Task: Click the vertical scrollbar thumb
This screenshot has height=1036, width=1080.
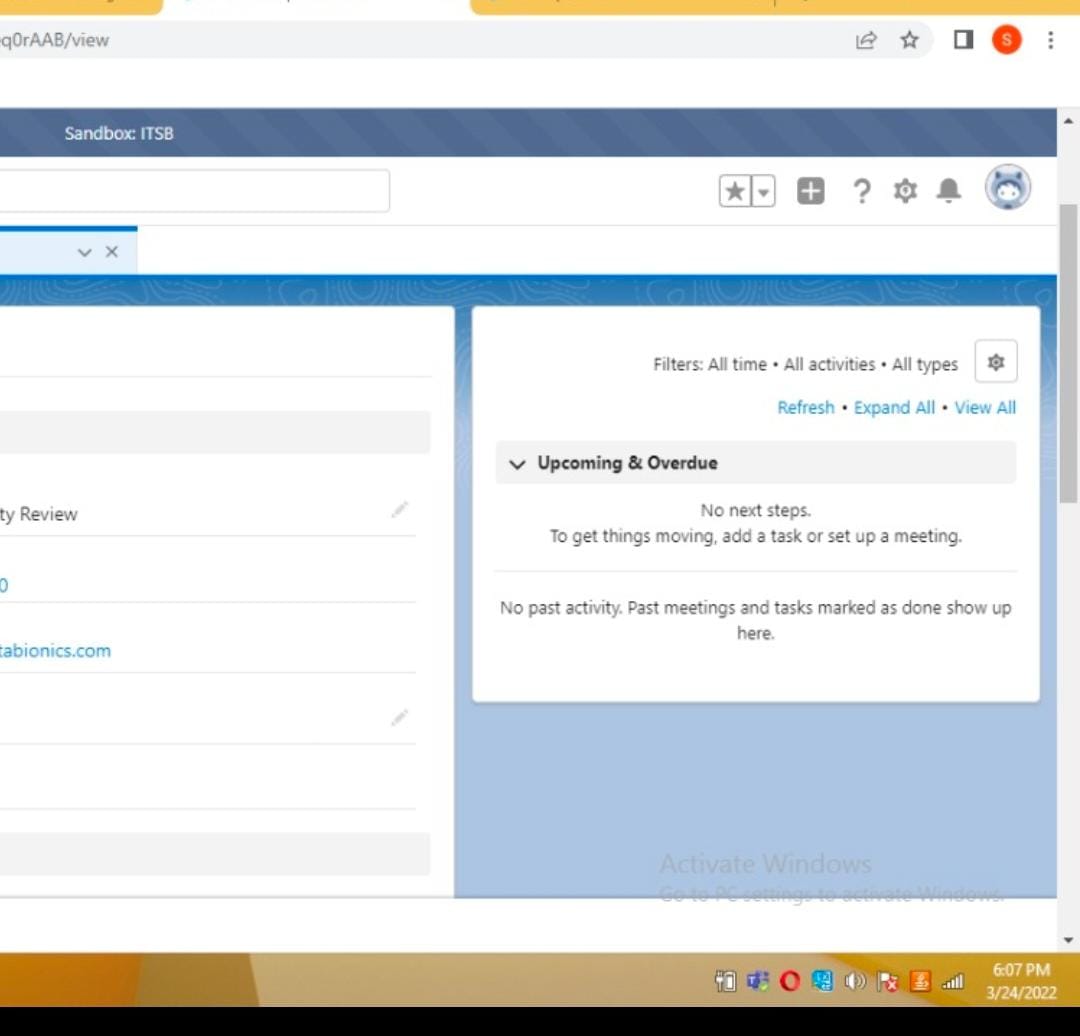Action: (1068, 353)
